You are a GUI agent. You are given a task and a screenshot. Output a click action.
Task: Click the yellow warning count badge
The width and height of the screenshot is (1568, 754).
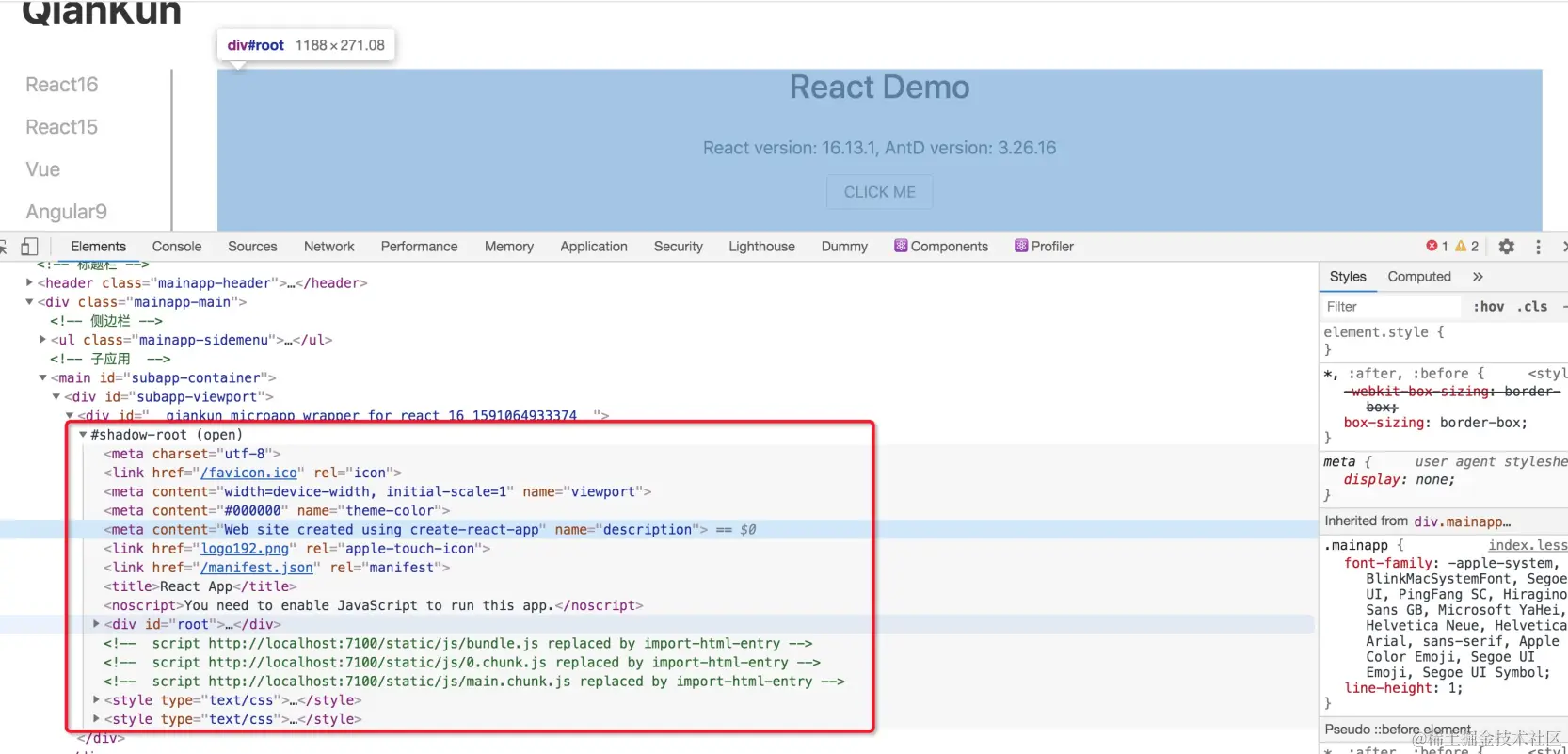click(1467, 246)
